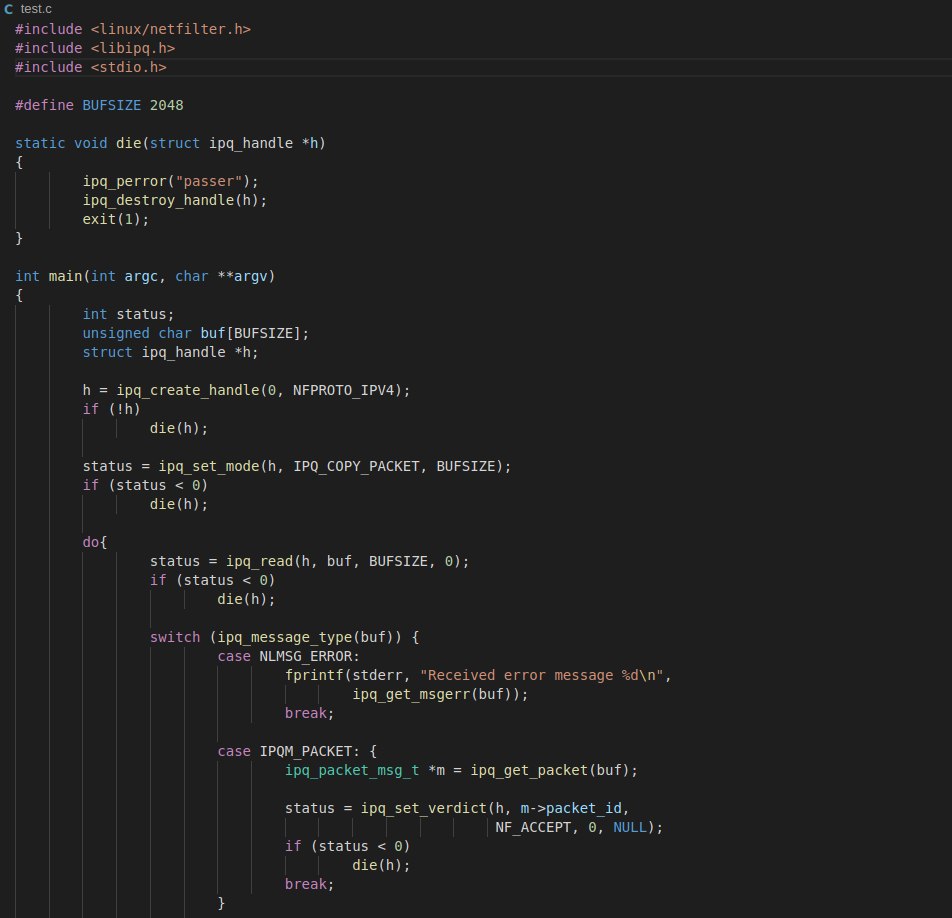Click ipq_create_handle call
This screenshot has height=918, width=952.
pyautogui.click(x=188, y=390)
